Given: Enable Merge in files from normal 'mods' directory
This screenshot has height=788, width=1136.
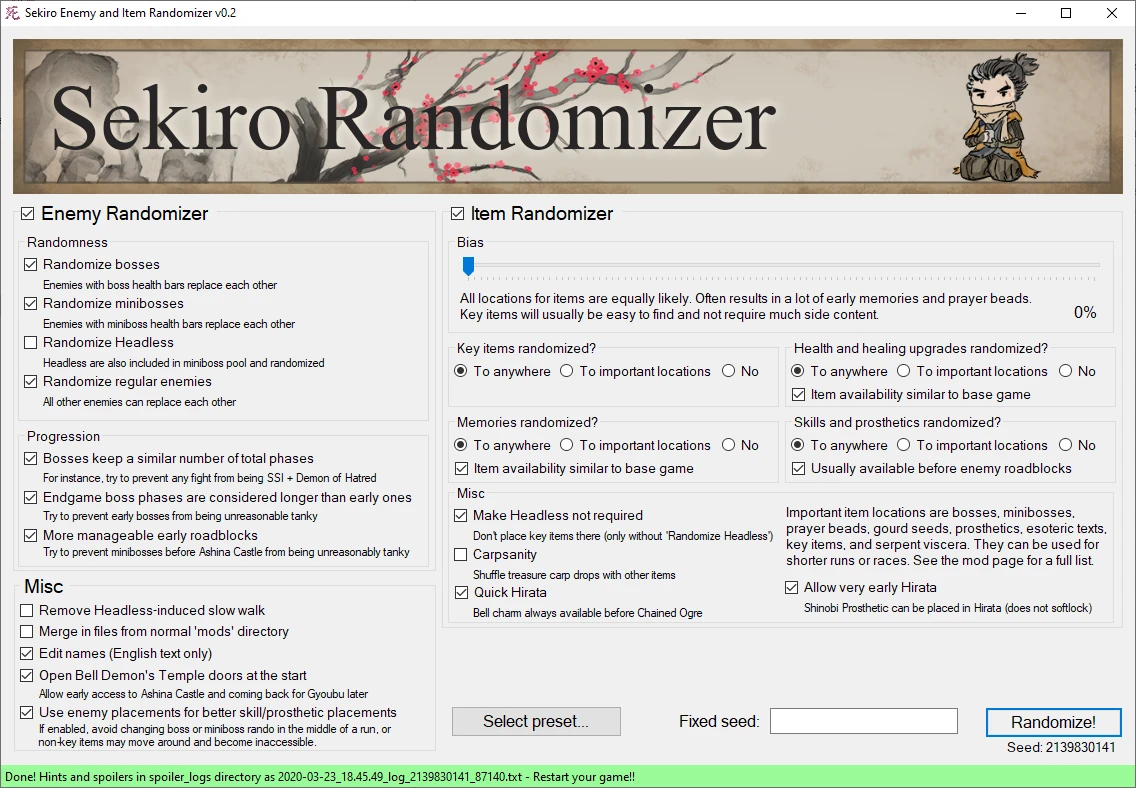Looking at the screenshot, I should click(27, 632).
